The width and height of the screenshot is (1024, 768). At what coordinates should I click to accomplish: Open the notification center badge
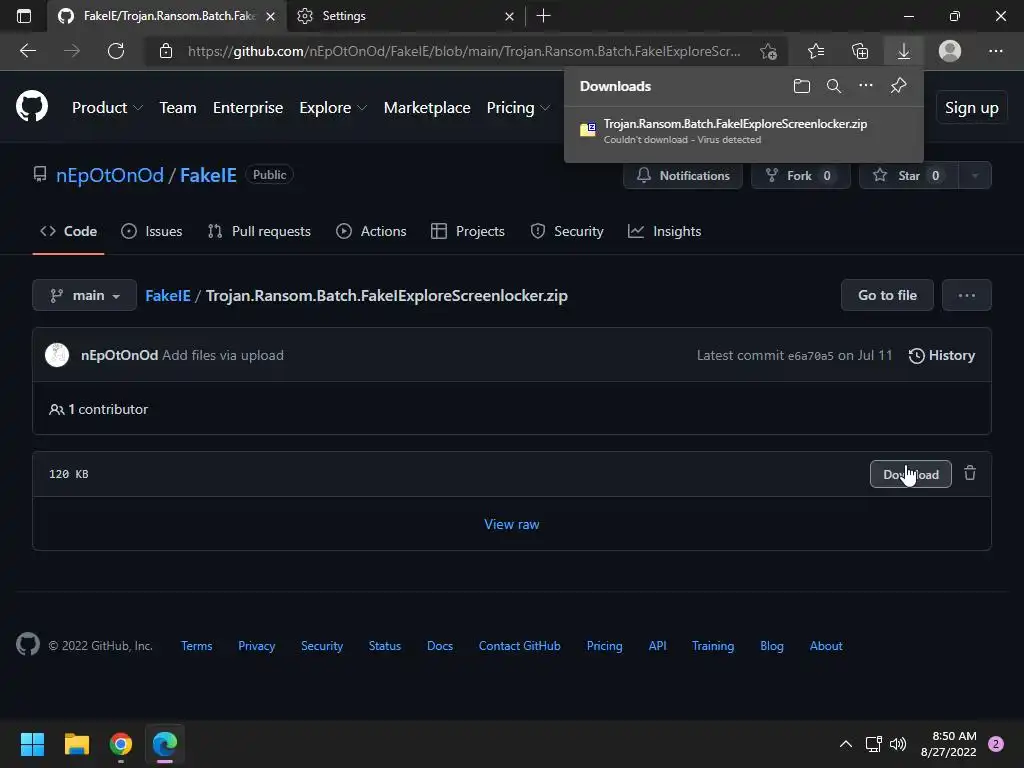coord(996,744)
